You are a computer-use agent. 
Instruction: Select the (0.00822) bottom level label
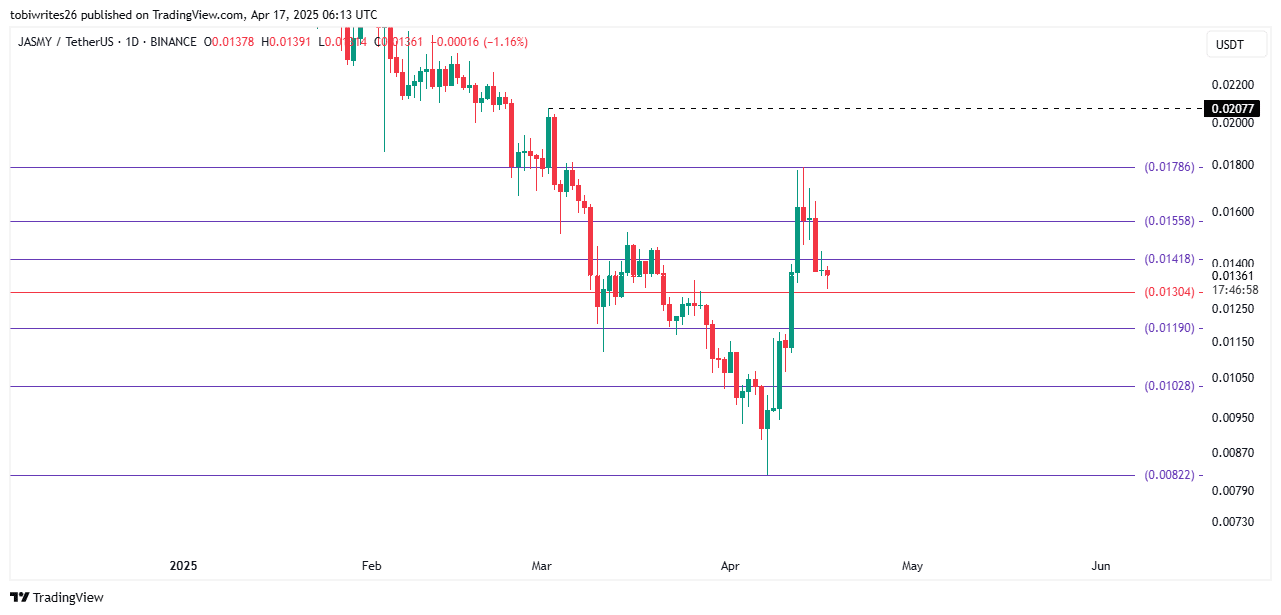pos(1169,475)
